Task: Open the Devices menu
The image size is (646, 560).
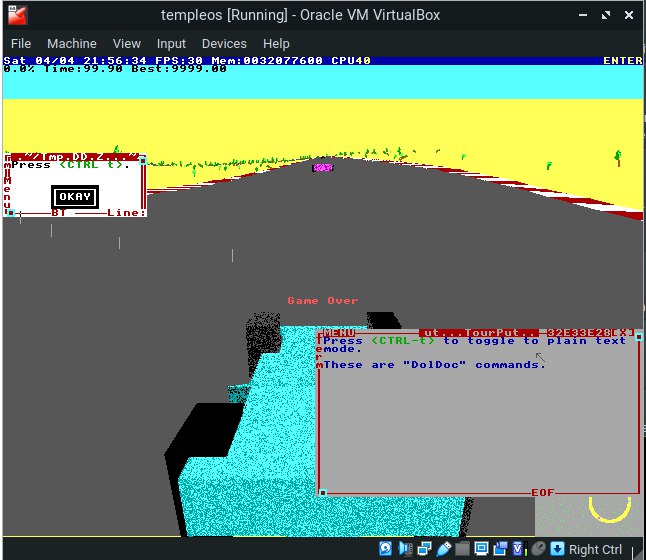Action: click(224, 44)
